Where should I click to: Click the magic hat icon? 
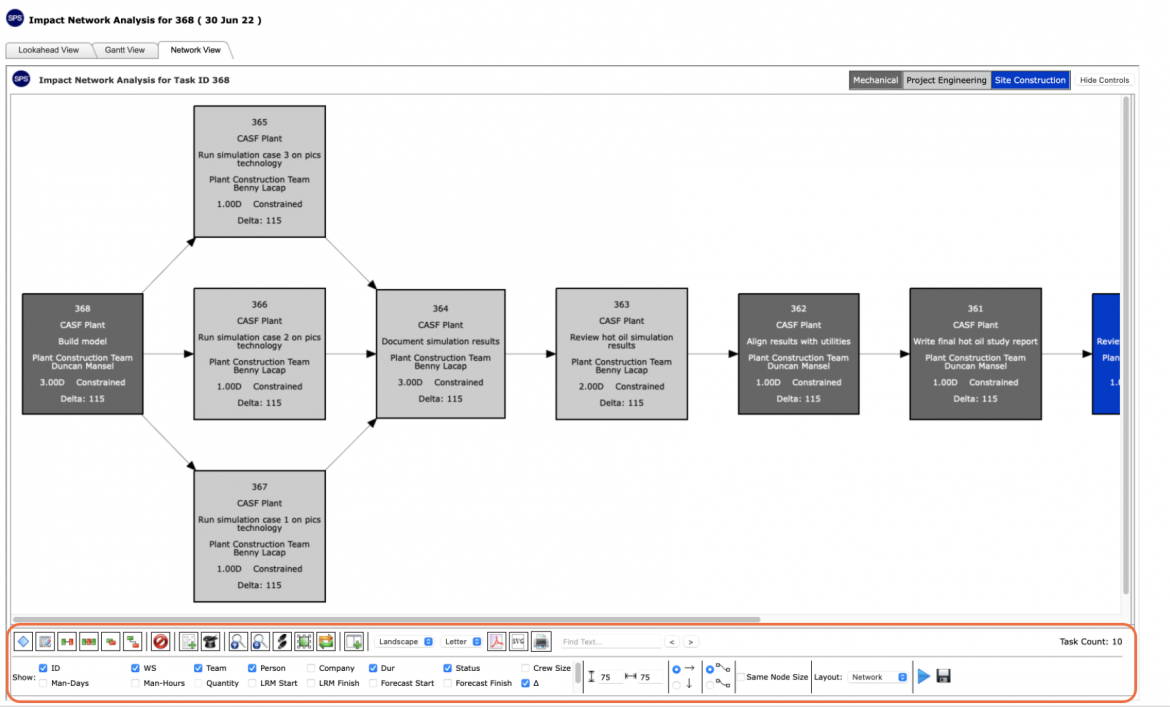[x=210, y=641]
